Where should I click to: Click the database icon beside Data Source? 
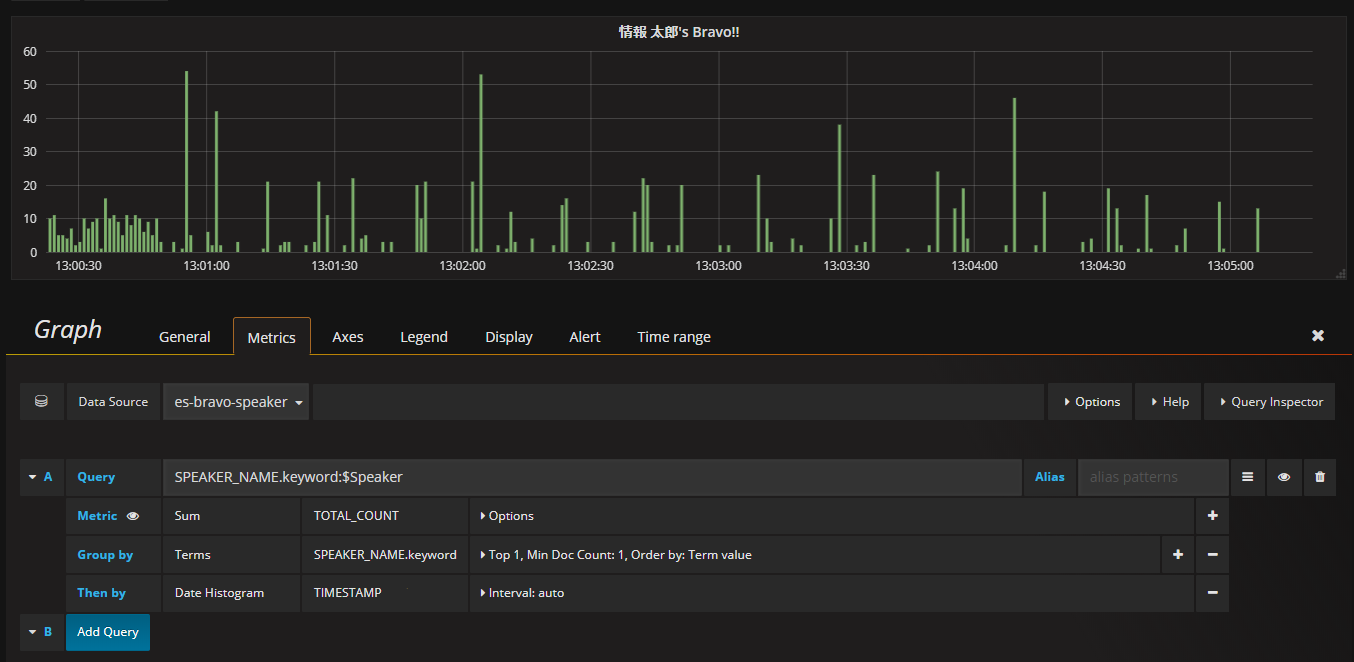pyautogui.click(x=41, y=402)
